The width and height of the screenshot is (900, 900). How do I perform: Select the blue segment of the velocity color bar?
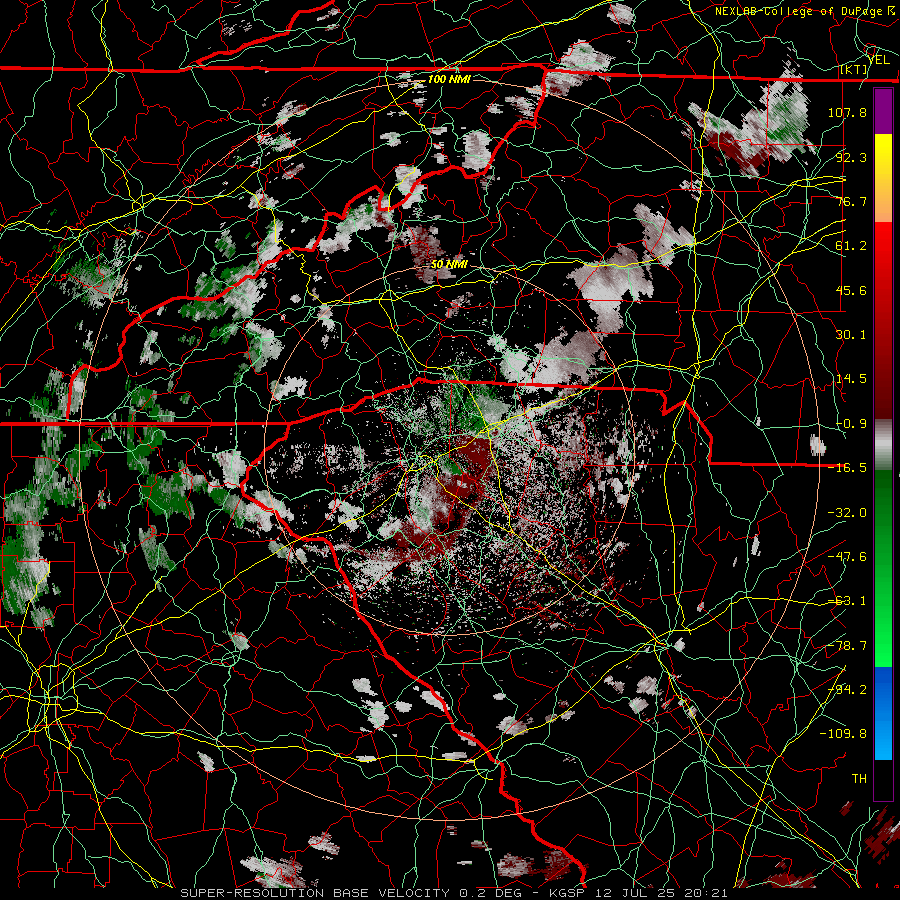883,713
